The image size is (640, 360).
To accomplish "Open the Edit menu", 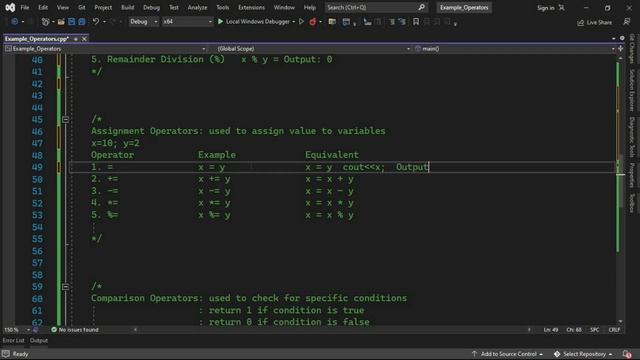I will coord(43,7).
